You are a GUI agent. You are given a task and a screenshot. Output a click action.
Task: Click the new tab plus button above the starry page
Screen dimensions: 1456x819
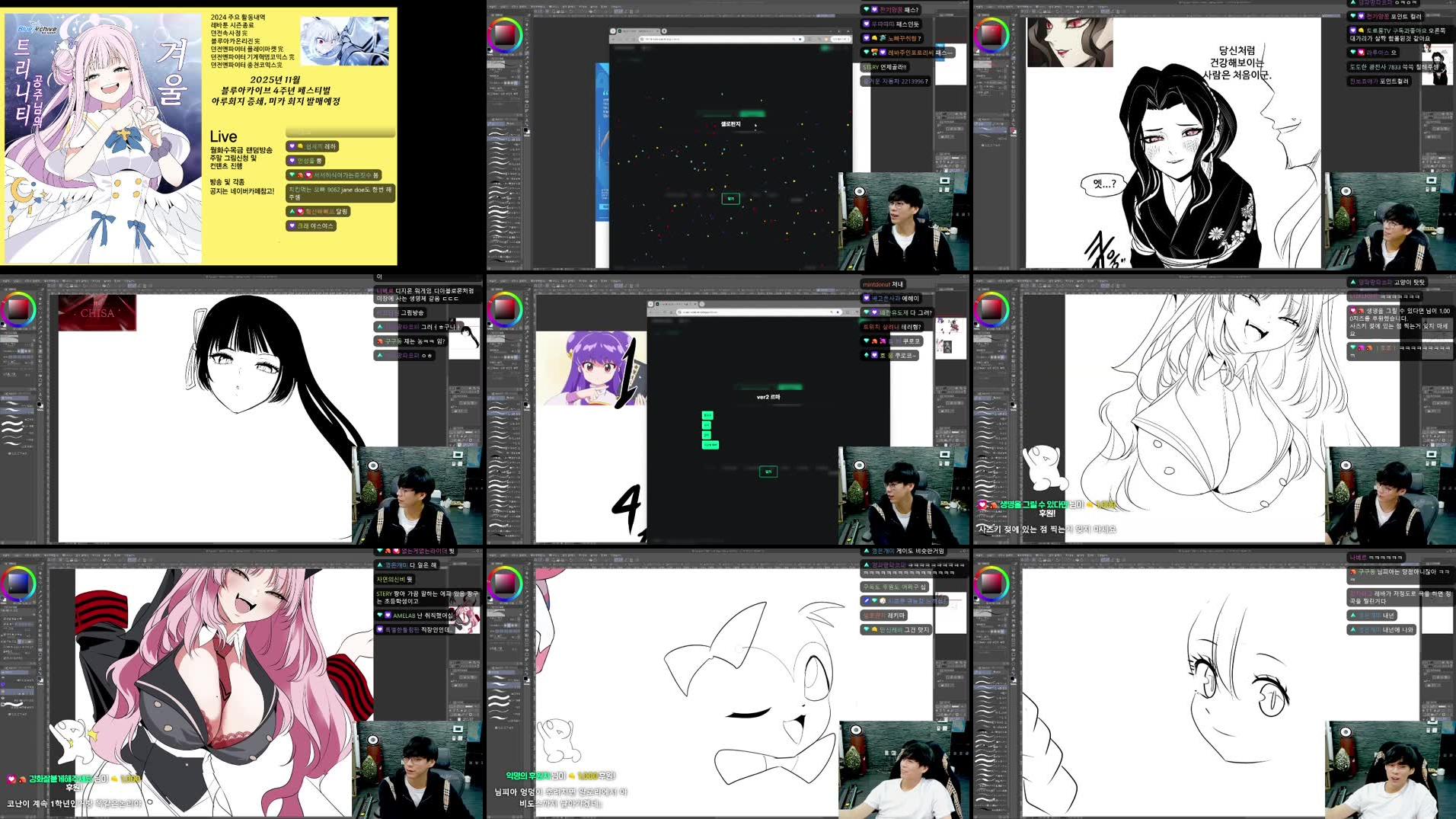tap(664, 31)
